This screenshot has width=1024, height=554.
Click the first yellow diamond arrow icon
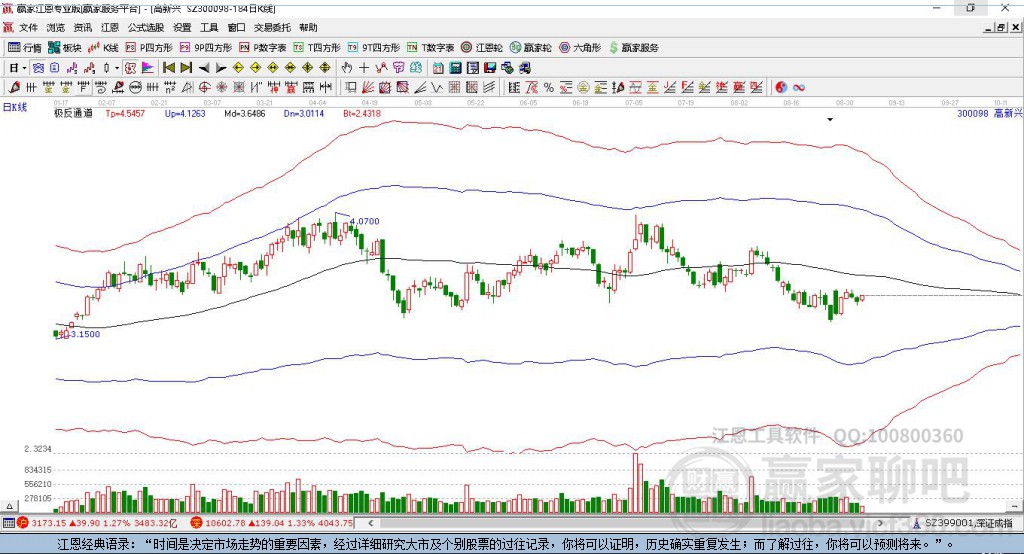238,68
